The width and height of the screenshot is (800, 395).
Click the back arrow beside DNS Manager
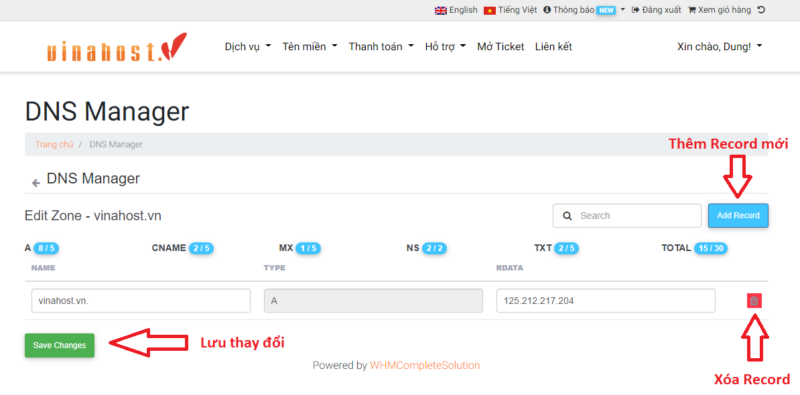[x=36, y=183]
